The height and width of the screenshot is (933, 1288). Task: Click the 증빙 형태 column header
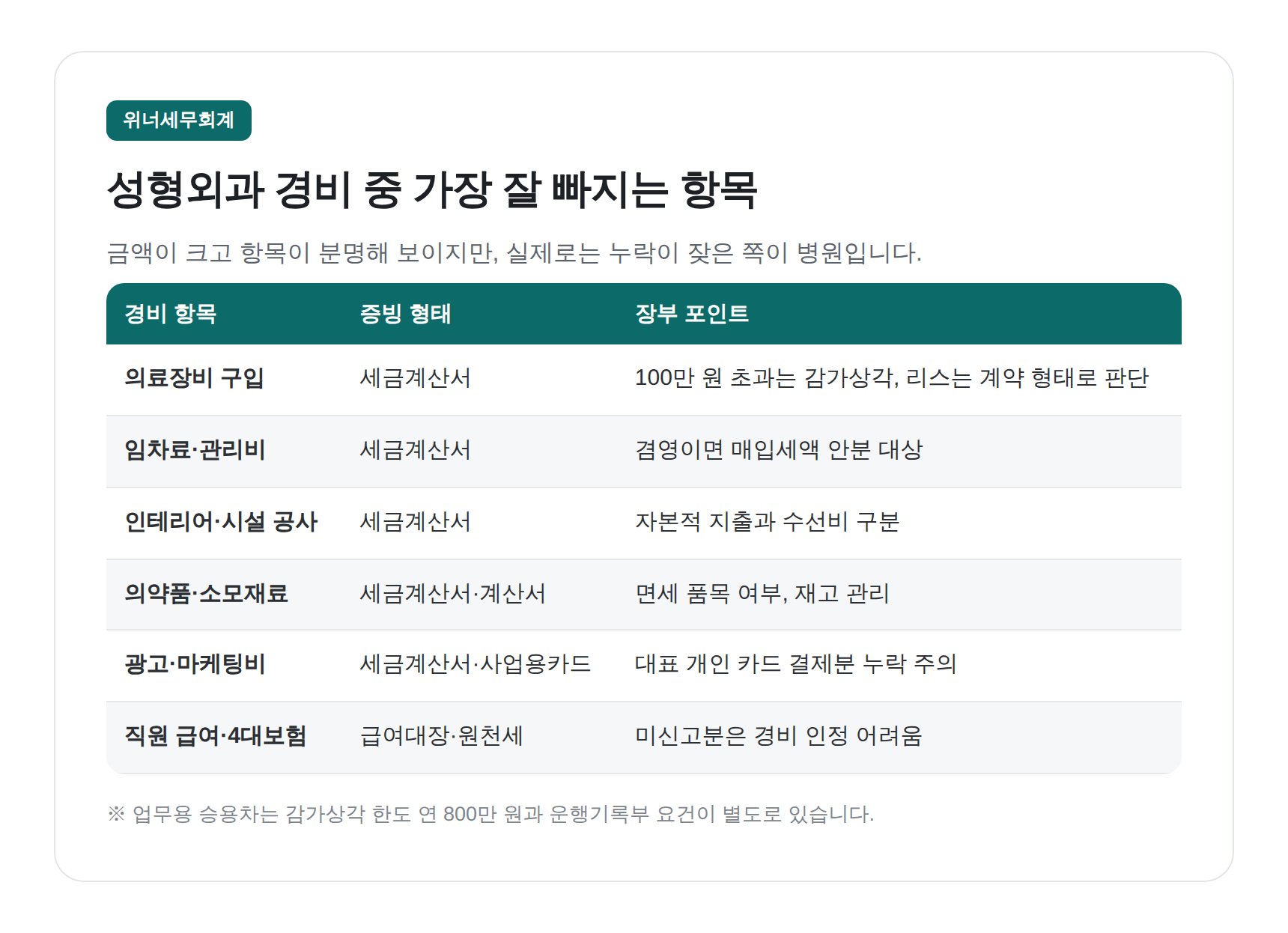[405, 314]
